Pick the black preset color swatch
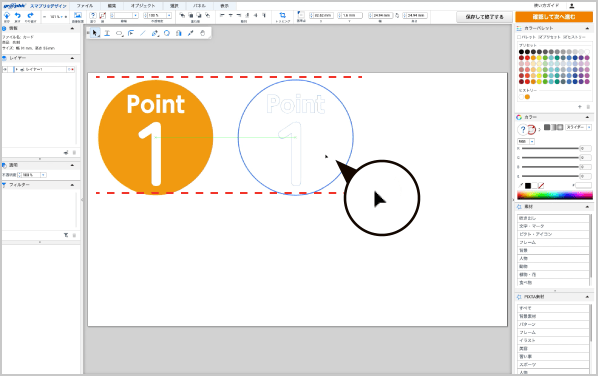The image size is (598, 376). [521, 52]
